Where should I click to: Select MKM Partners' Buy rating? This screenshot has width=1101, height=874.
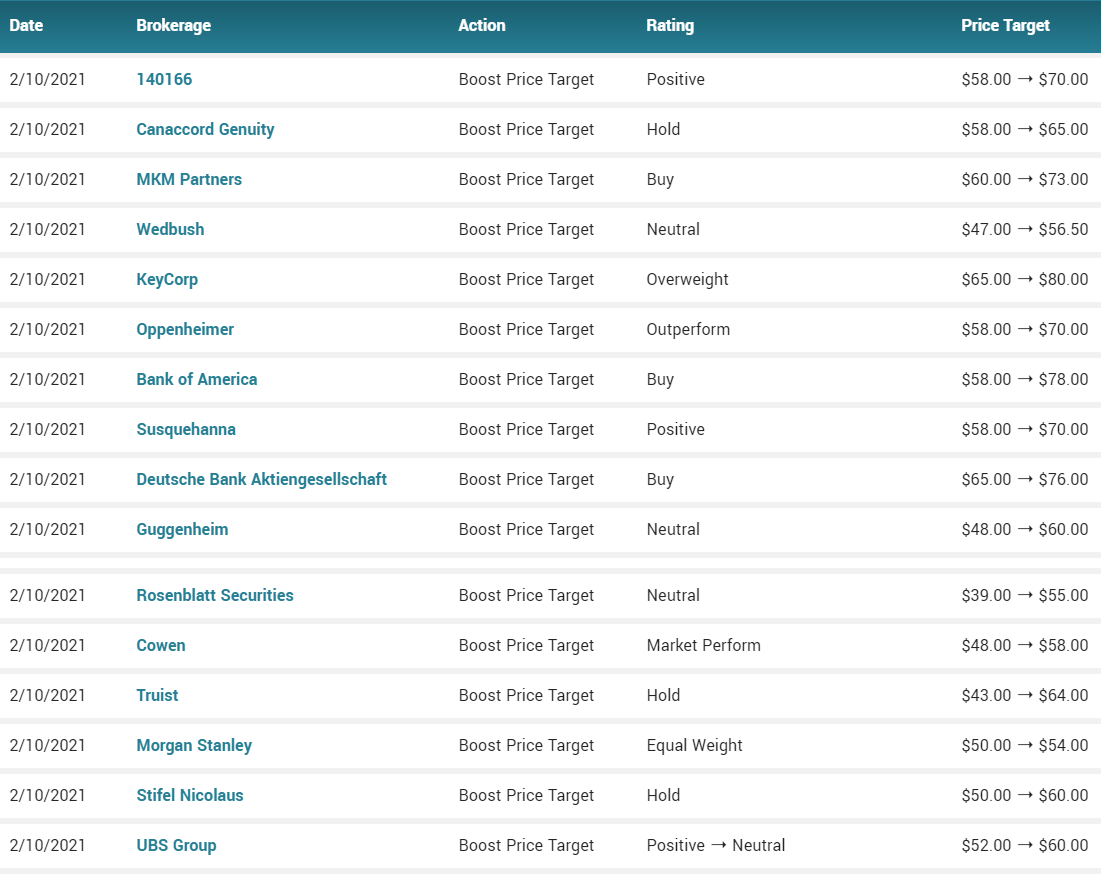pos(660,179)
